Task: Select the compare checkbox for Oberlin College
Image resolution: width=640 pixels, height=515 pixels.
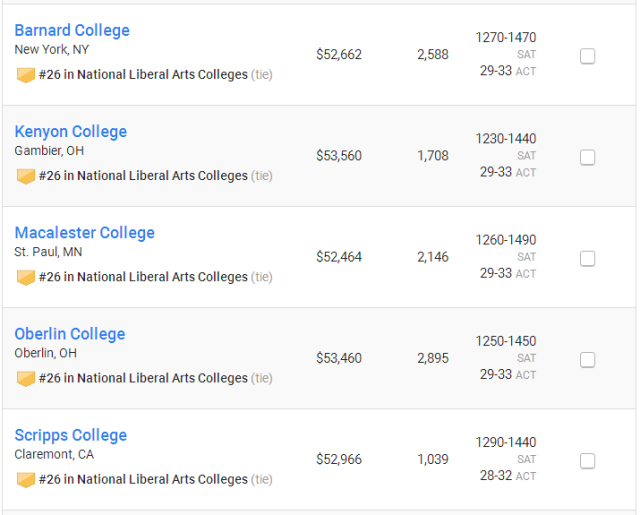Action: [587, 360]
